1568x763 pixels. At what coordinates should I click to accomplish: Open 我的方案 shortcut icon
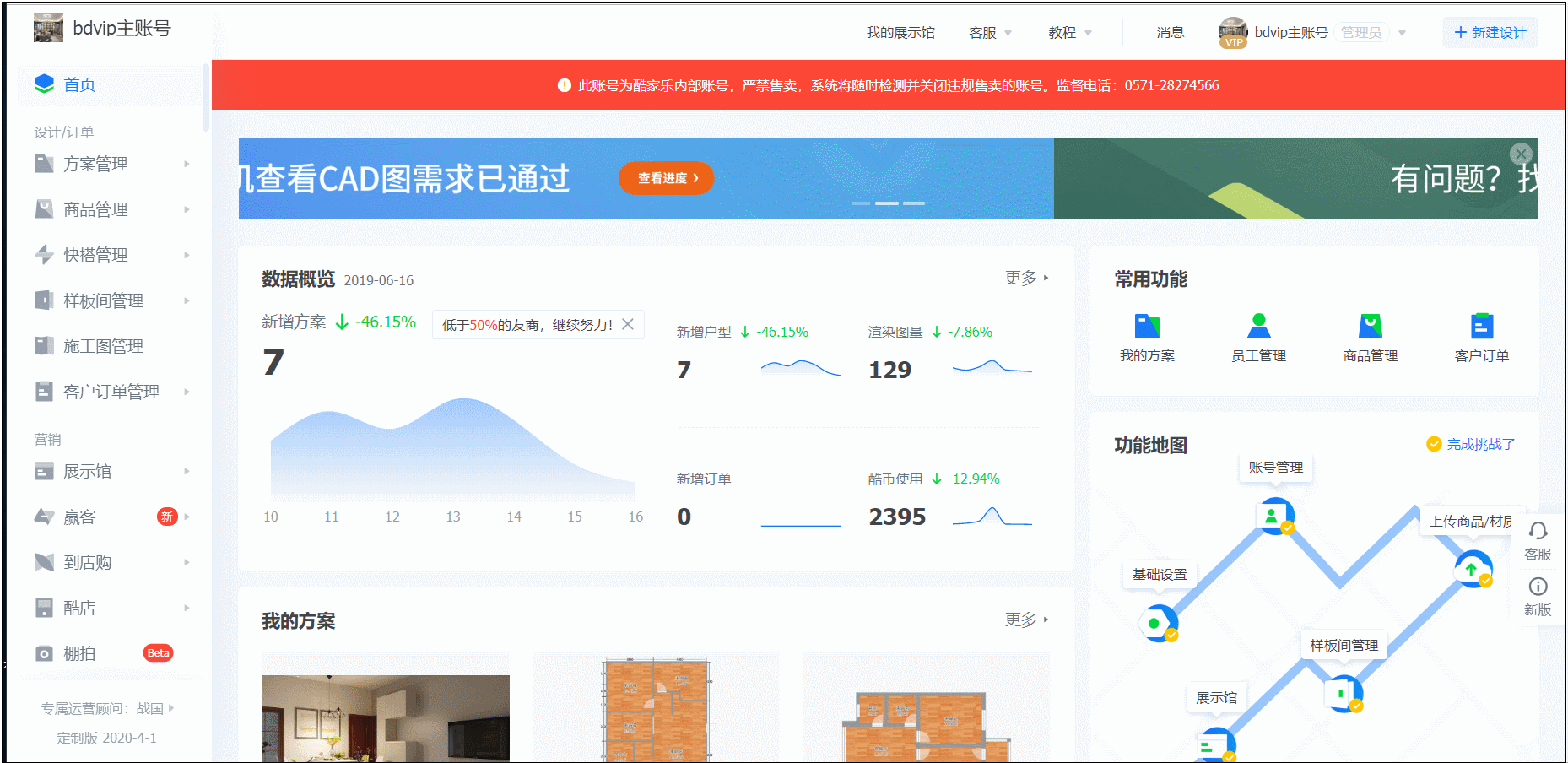(x=1147, y=327)
